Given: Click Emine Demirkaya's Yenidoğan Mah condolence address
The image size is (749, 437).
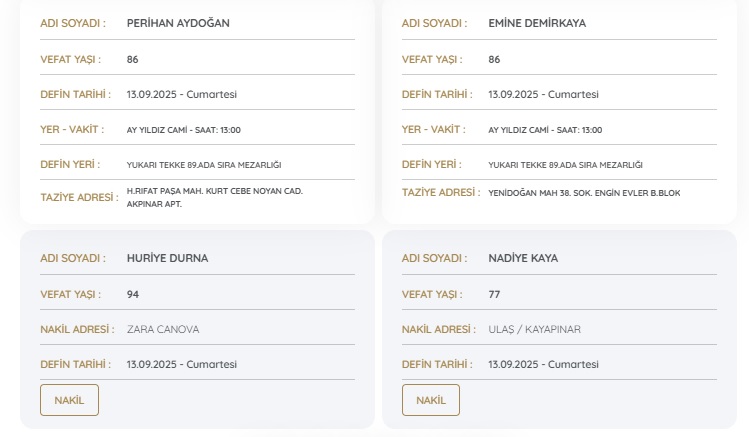Looking at the screenshot, I should [583, 193].
